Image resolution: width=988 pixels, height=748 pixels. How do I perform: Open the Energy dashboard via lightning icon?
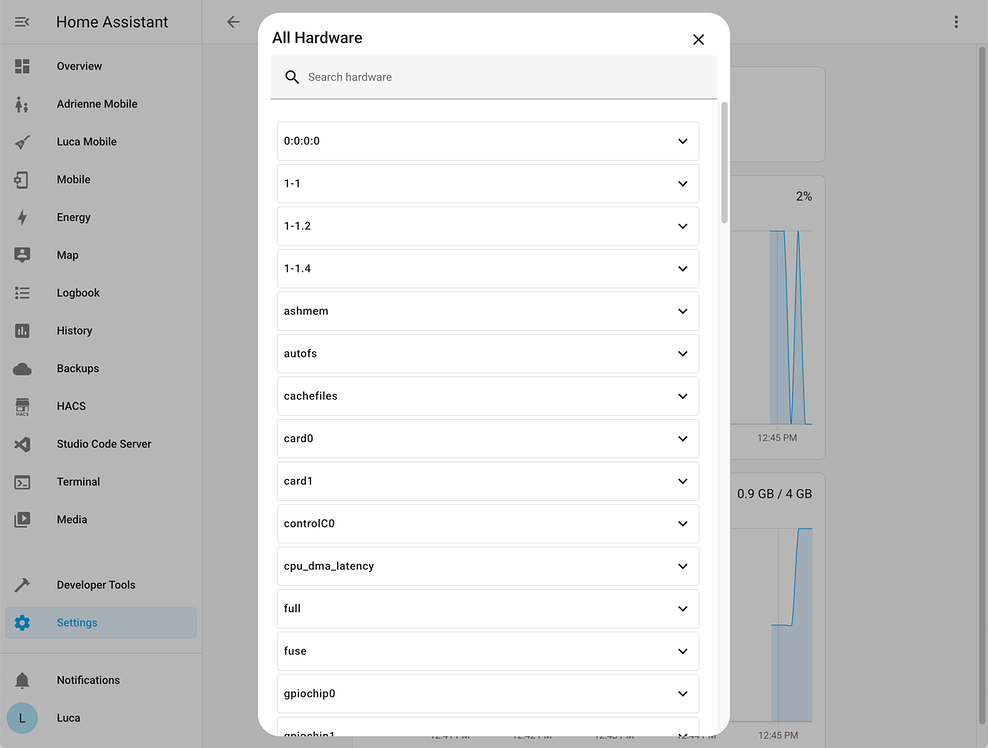[22, 217]
